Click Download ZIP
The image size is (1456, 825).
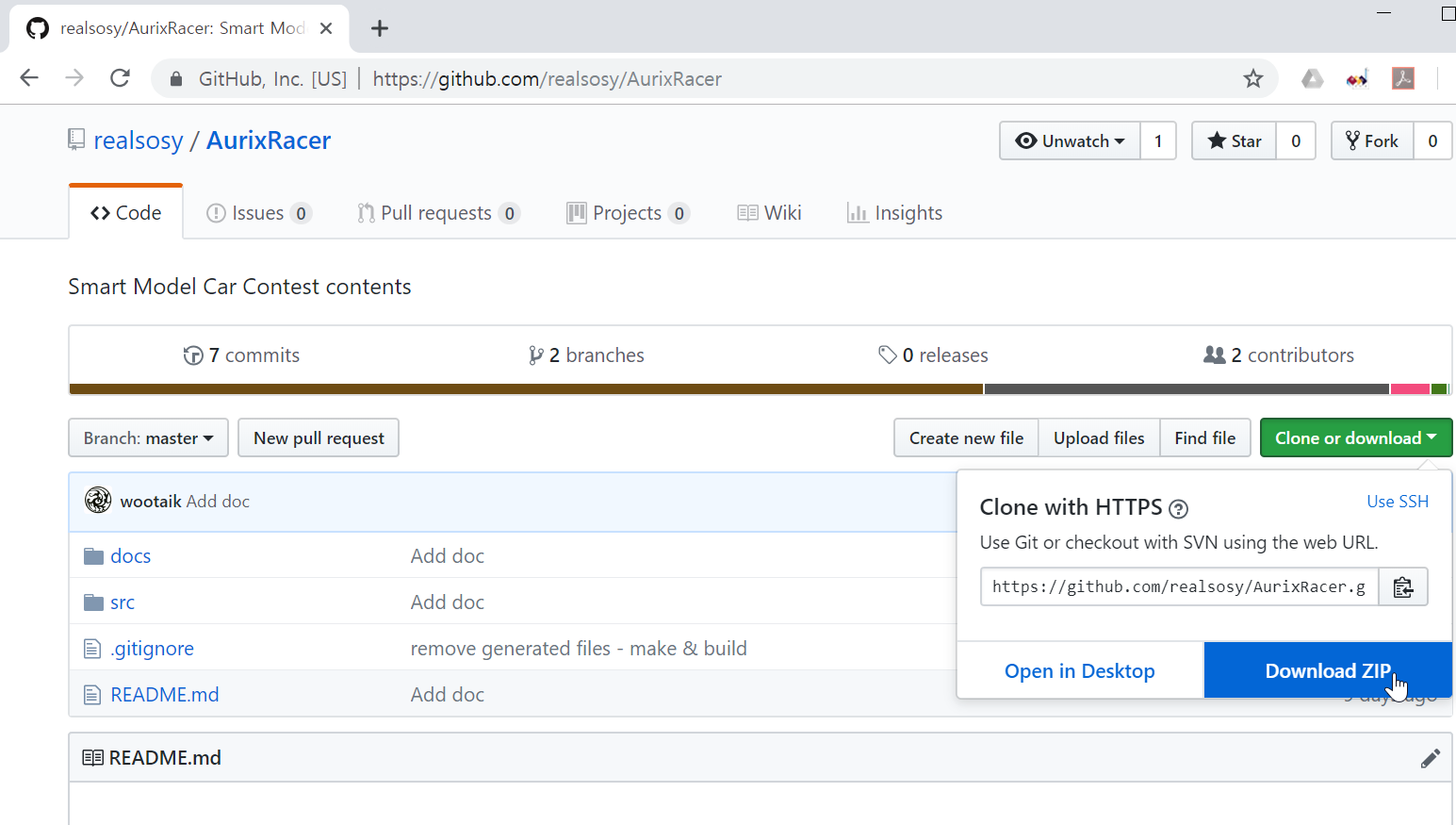(1328, 670)
